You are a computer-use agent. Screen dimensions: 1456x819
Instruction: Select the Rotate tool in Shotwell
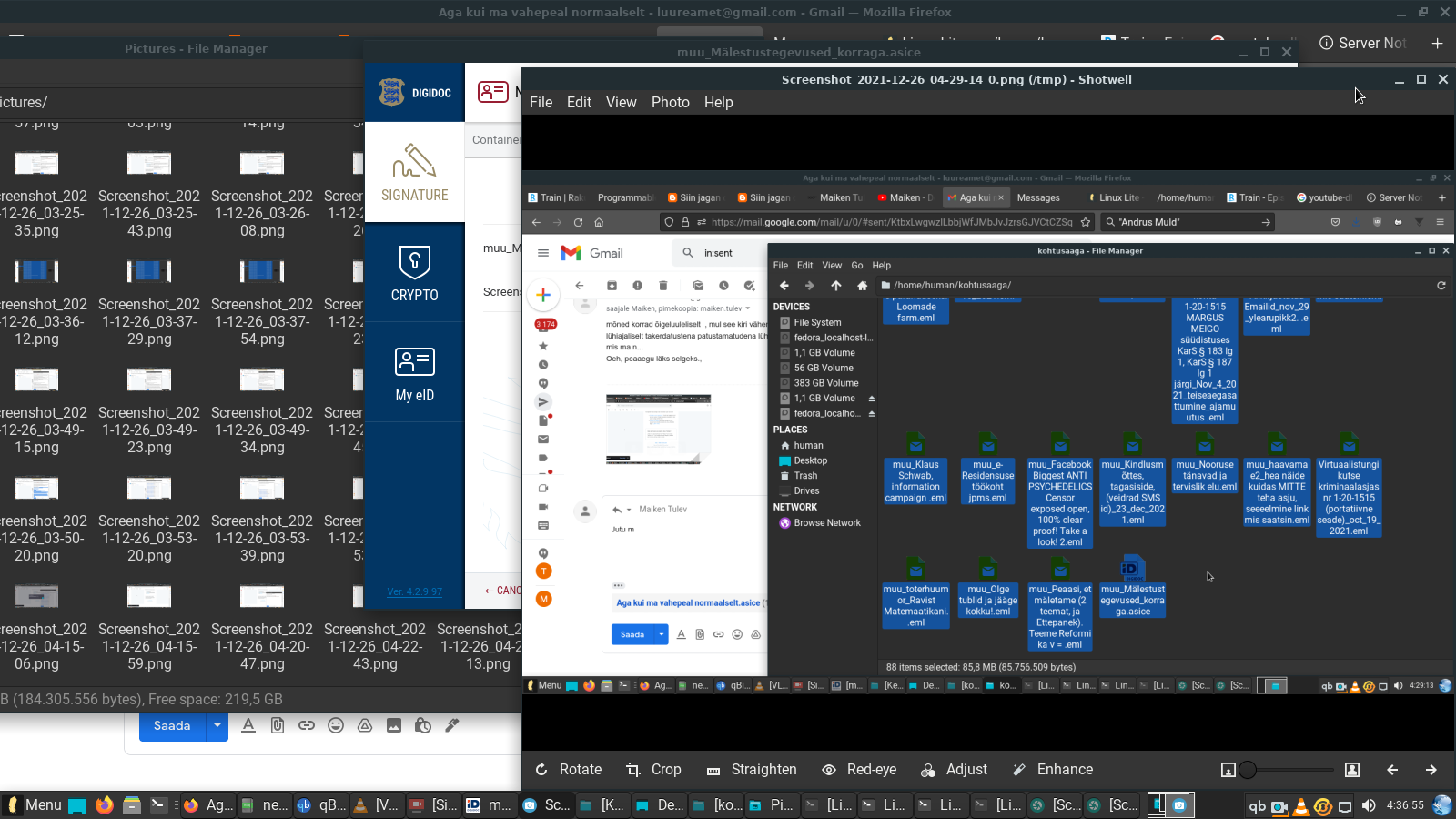[569, 770]
